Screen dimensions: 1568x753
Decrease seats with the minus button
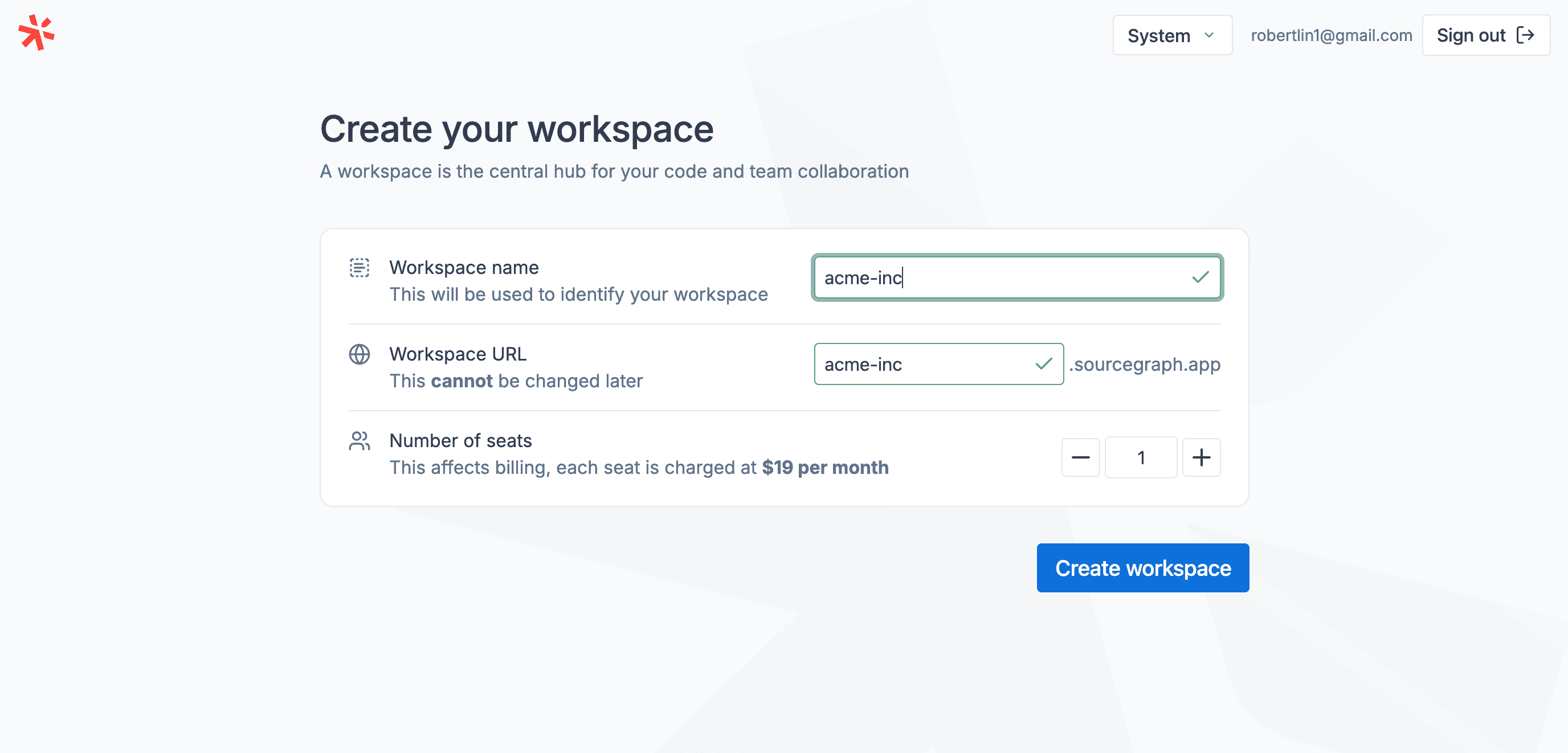pos(1080,457)
